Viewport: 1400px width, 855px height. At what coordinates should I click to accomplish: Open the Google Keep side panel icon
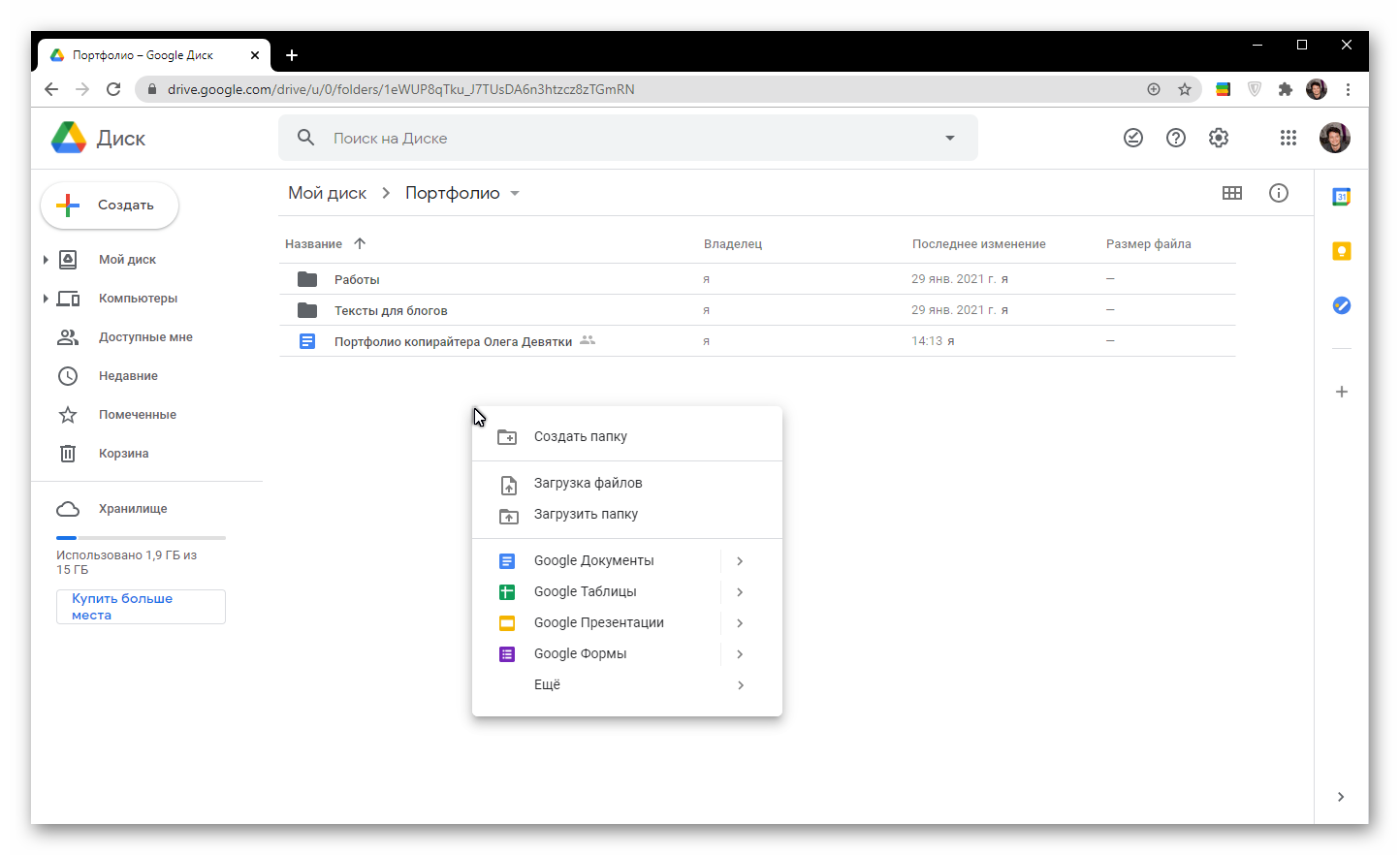coord(1341,251)
